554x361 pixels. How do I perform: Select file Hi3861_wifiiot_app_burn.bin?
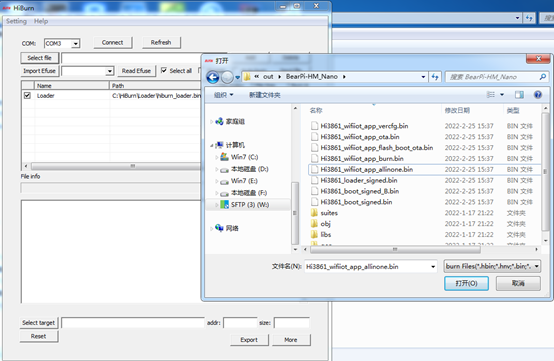pos(357,159)
